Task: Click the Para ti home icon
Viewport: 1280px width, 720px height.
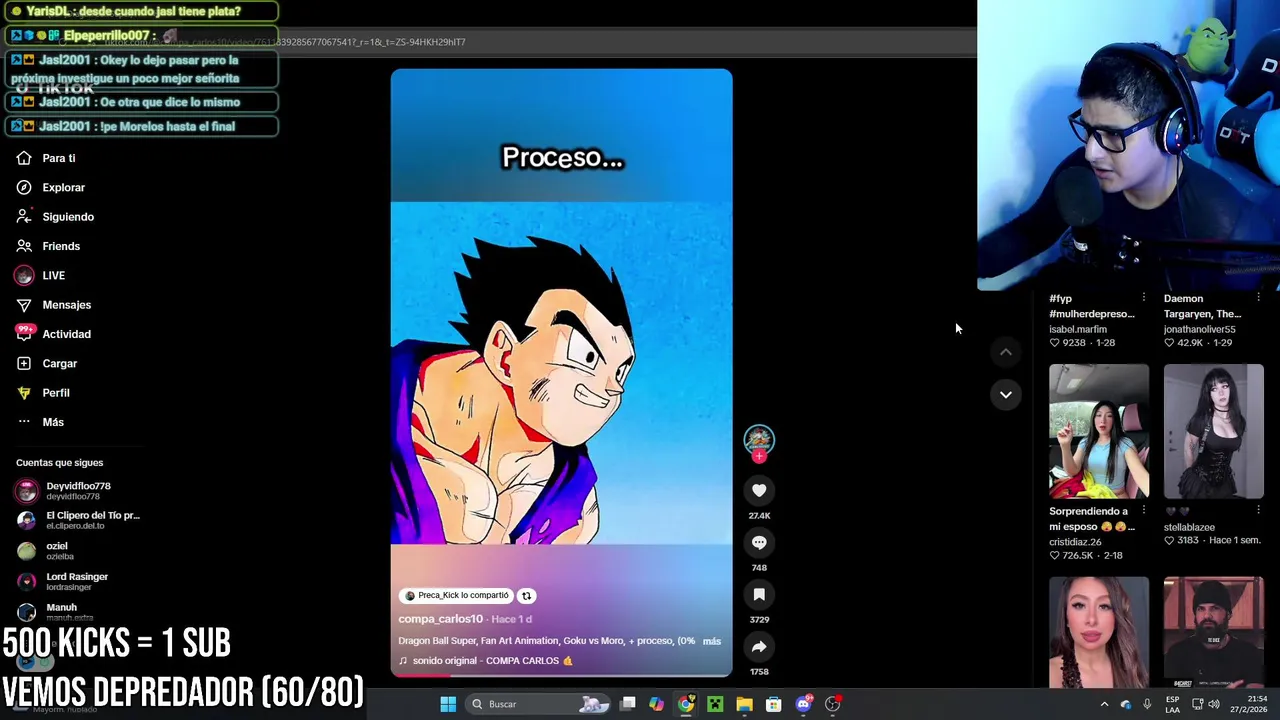Action: (x=24, y=158)
